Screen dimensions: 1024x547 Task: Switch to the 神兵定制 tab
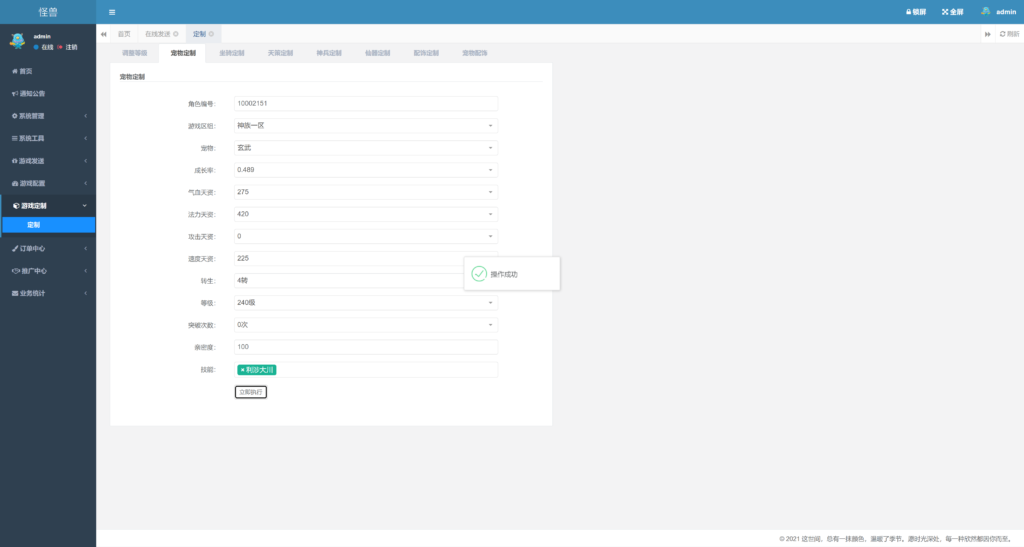coord(329,52)
